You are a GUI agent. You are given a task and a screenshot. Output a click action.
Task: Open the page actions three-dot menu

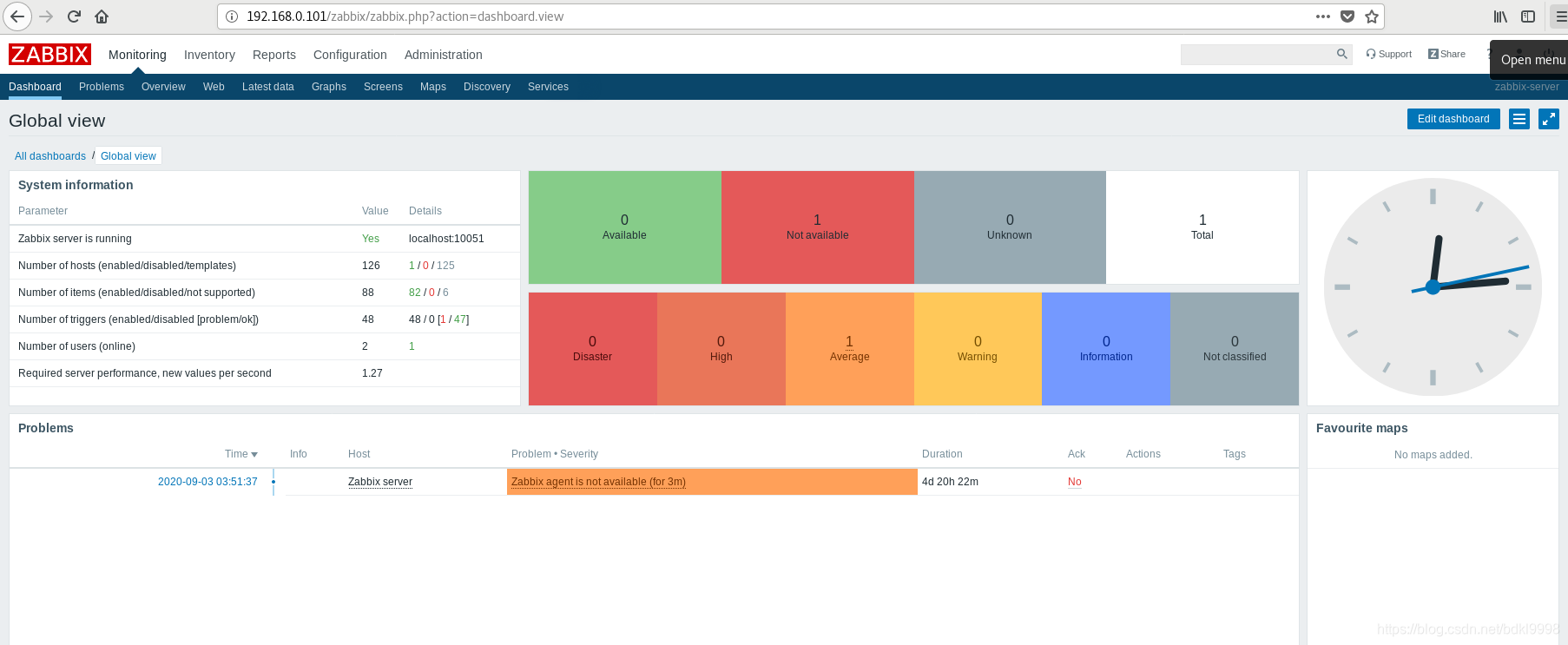tap(1323, 16)
